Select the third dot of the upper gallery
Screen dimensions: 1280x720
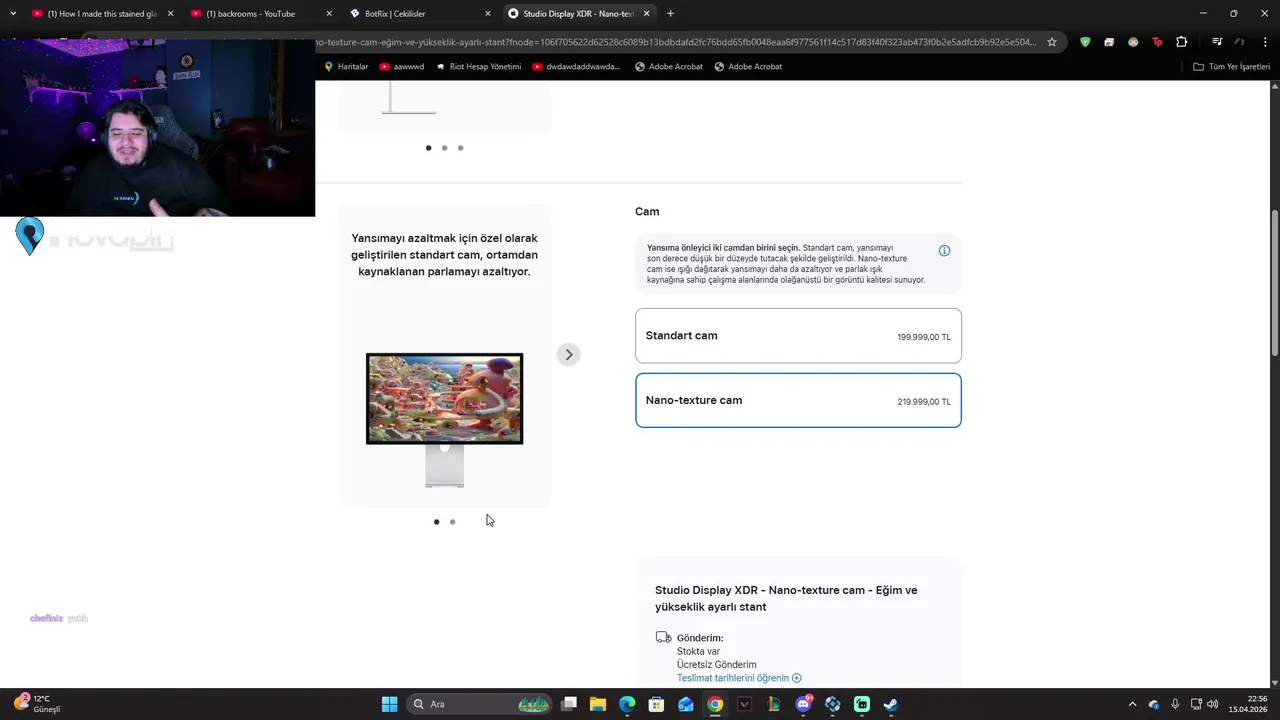[x=461, y=148]
